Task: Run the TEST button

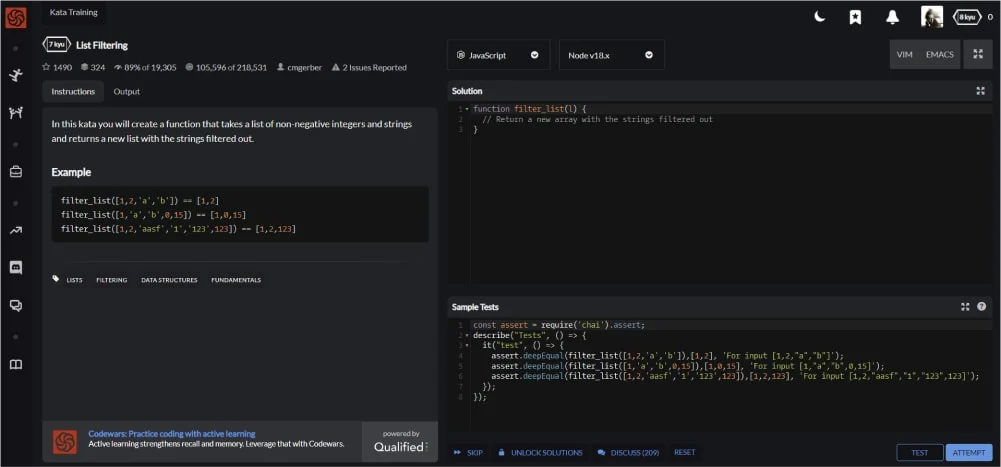Action: tap(919, 452)
